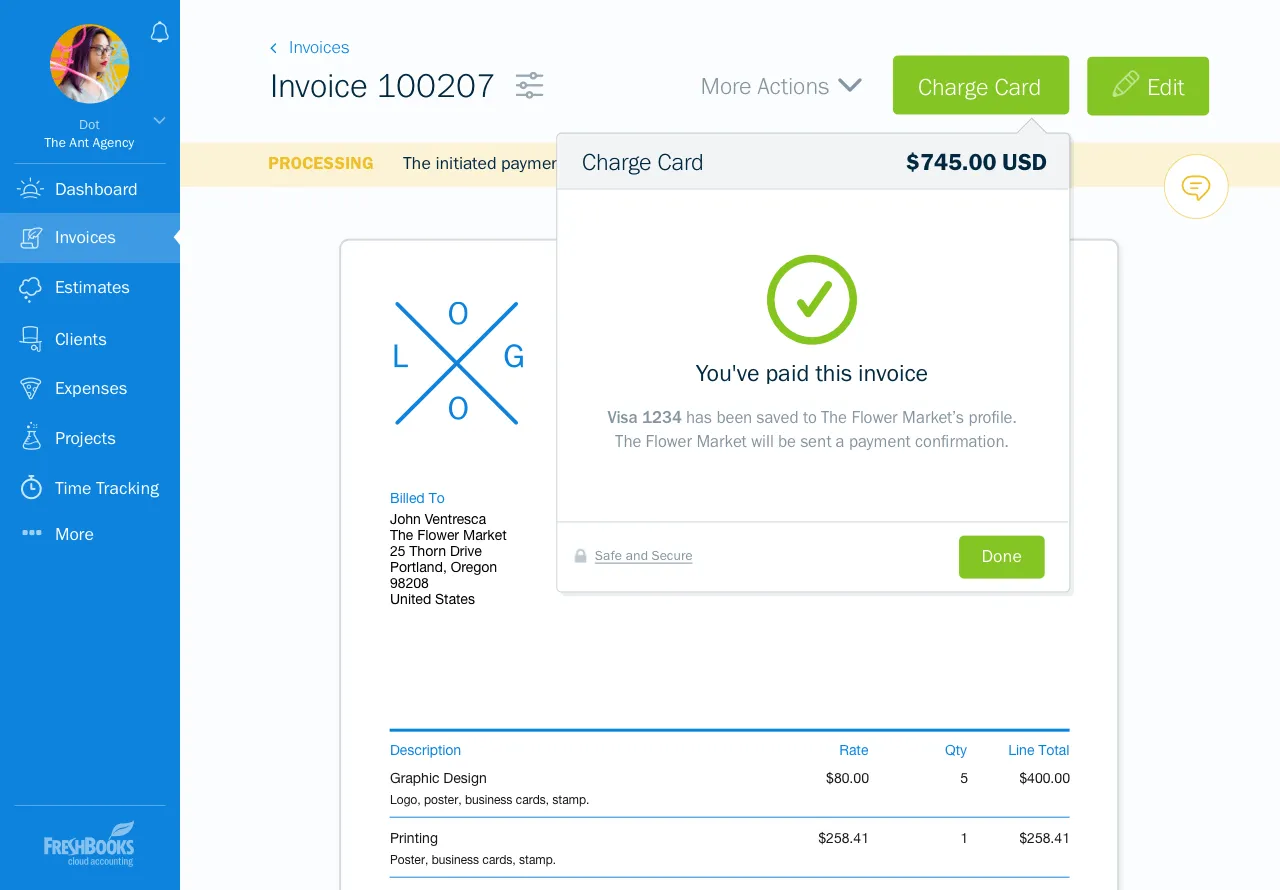Click the chat bubble help icon
1280x890 pixels.
(x=1196, y=187)
